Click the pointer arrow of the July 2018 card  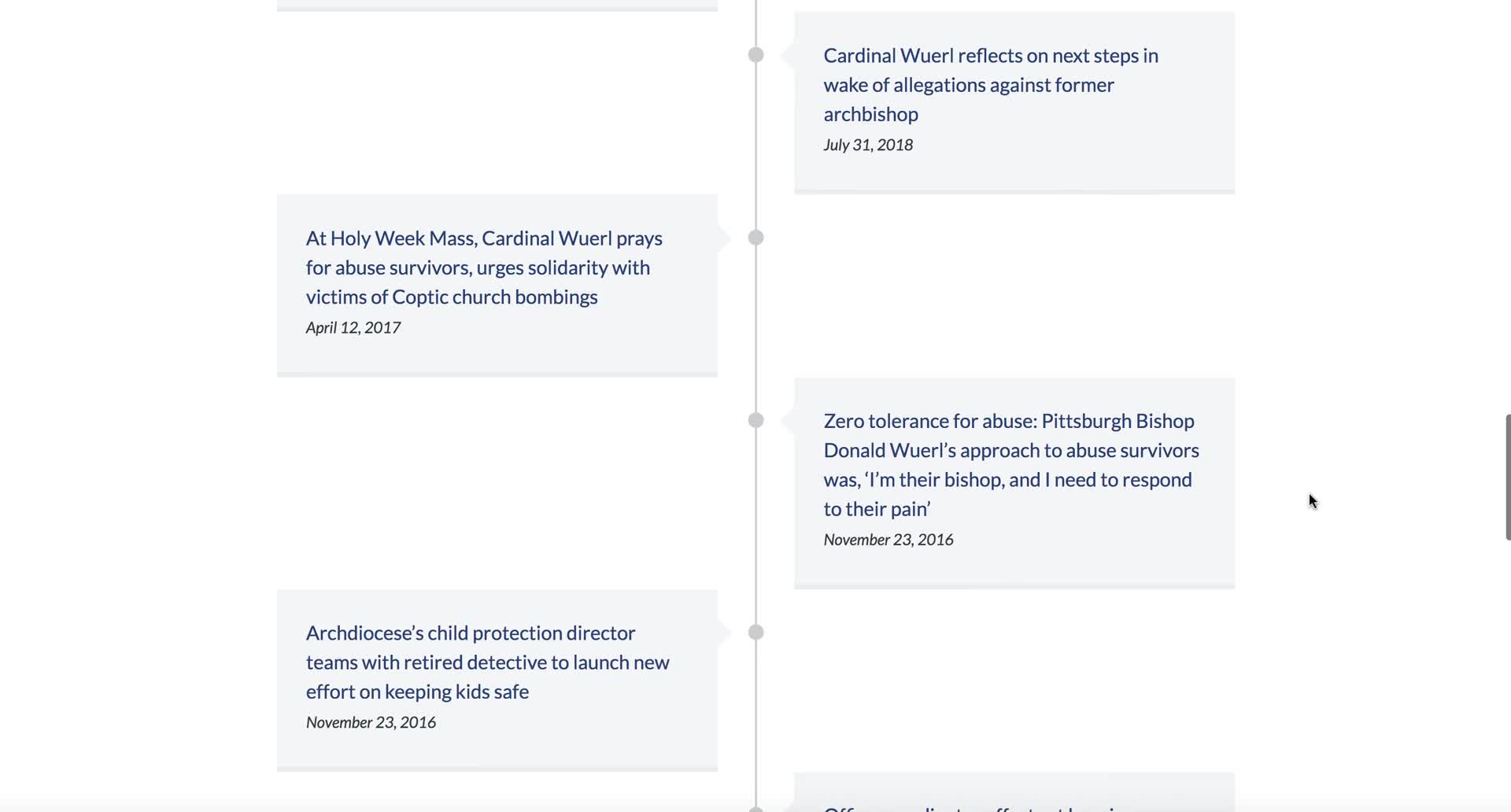pos(787,55)
